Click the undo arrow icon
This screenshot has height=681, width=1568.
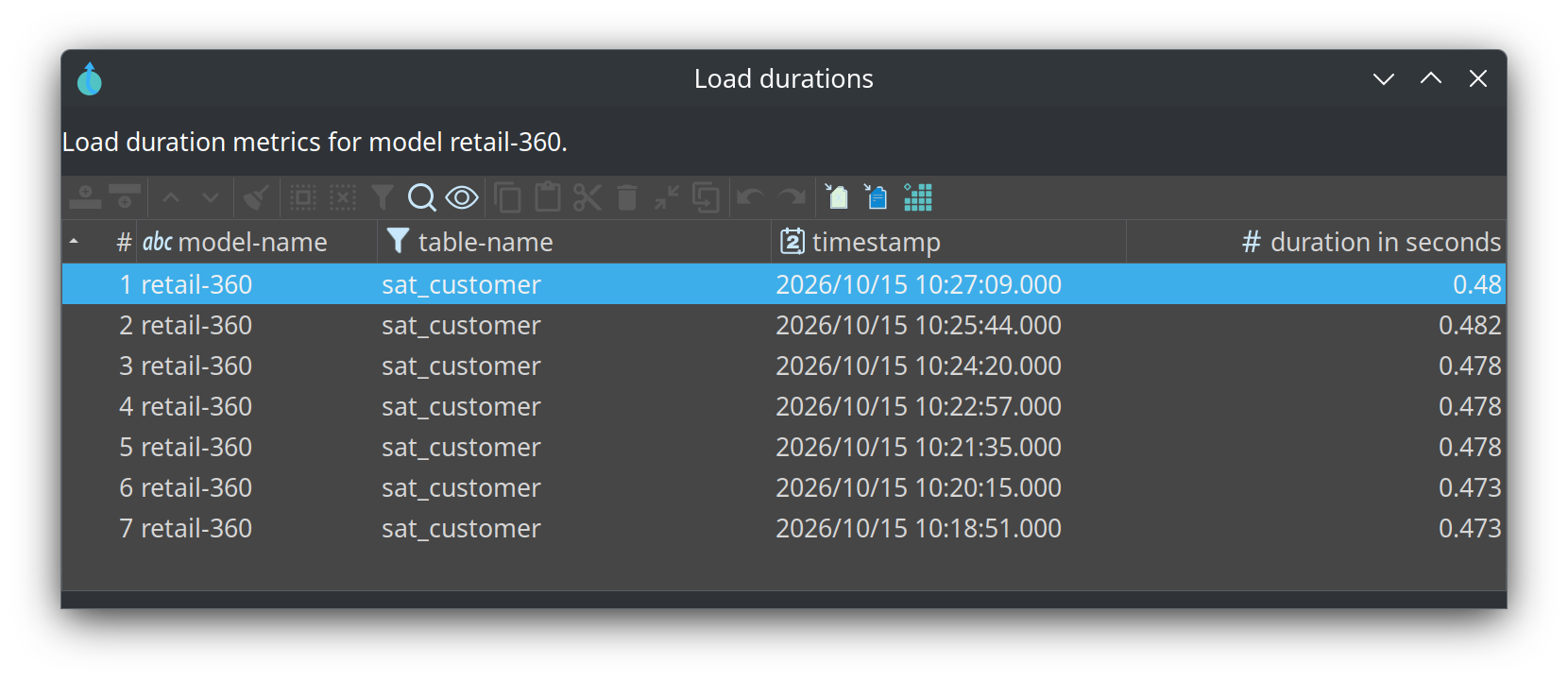[750, 197]
